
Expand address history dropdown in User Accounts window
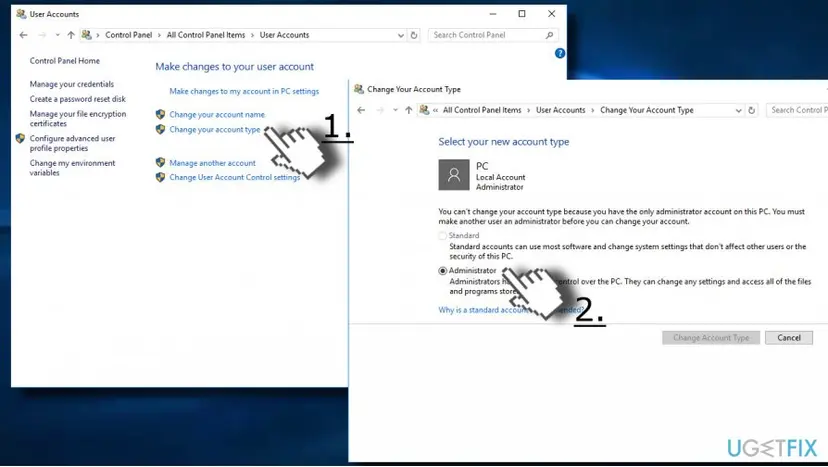click(x=400, y=35)
